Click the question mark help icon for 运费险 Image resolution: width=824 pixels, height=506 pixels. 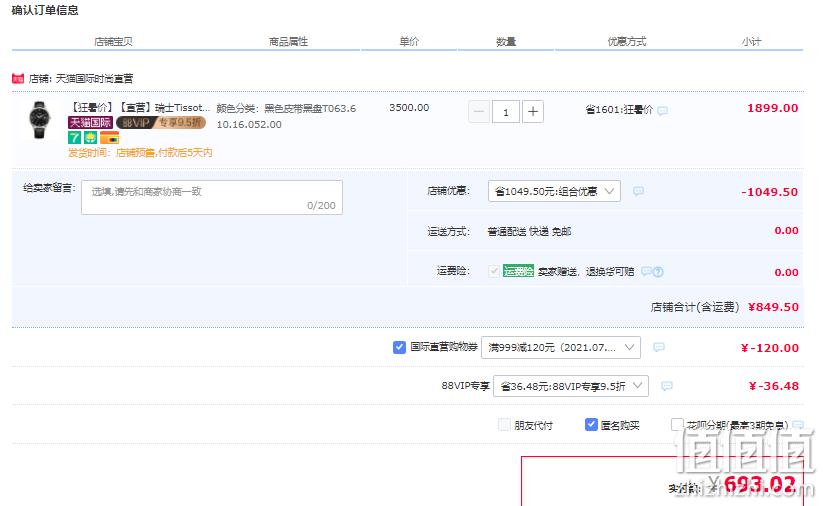click(658, 272)
